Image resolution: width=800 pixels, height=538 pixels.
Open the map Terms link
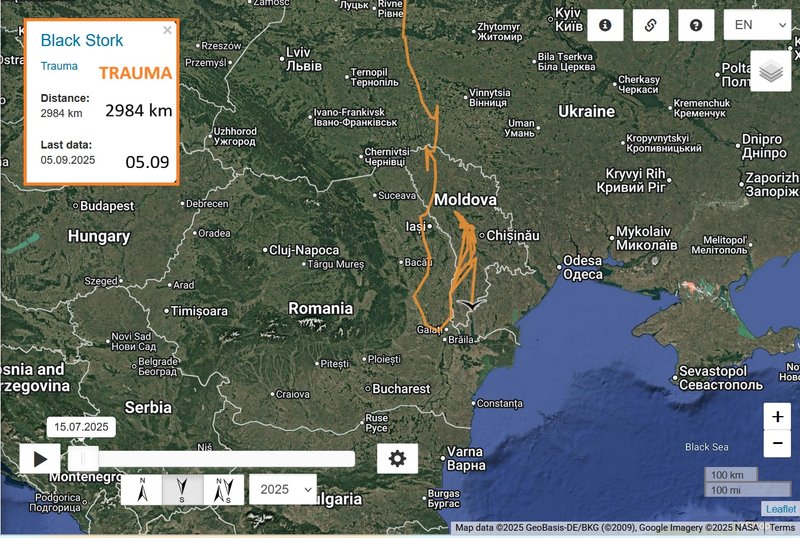tap(782, 527)
